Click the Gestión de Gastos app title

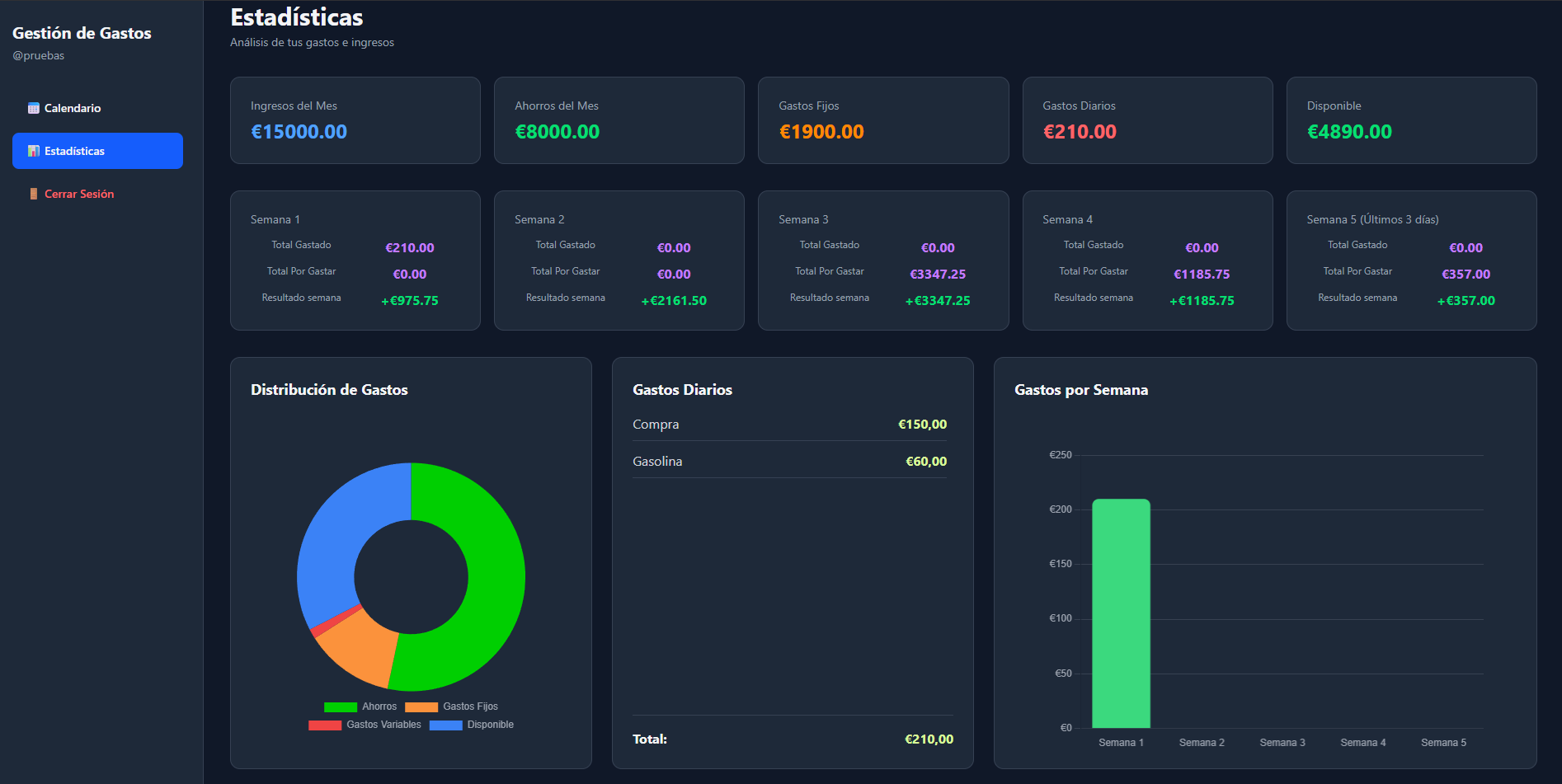[82, 33]
